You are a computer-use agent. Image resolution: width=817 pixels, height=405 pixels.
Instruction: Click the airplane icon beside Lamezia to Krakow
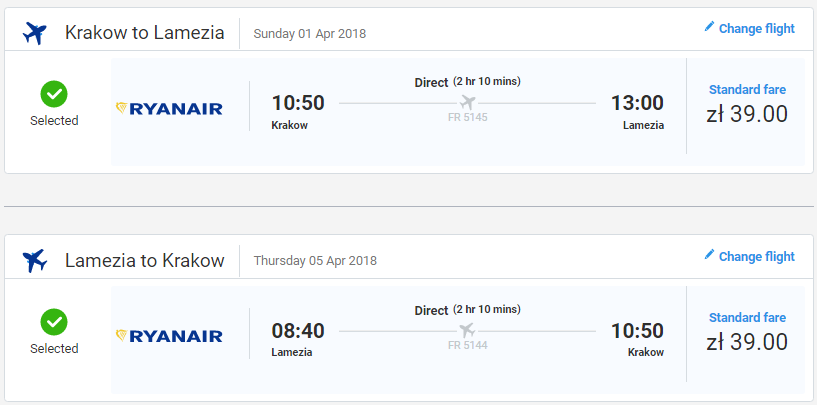click(35, 261)
